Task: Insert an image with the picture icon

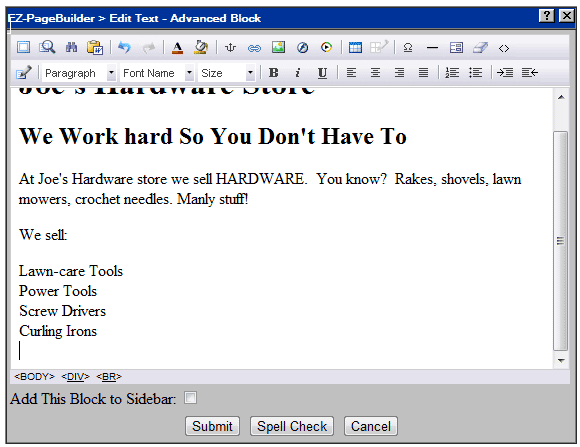Action: (x=278, y=47)
